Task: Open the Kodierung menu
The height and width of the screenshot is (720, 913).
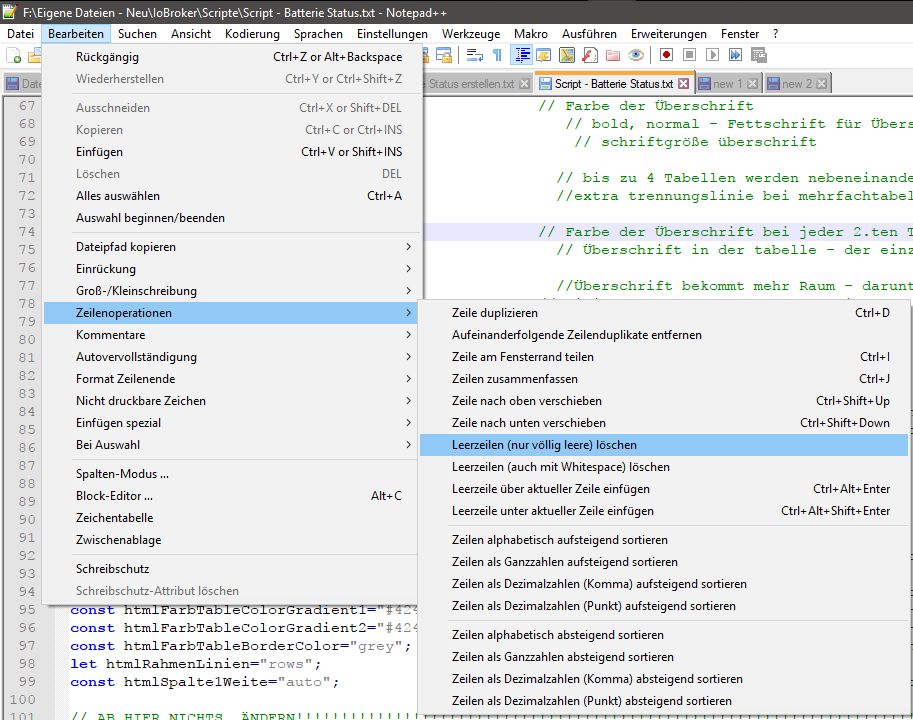Action: (x=252, y=34)
